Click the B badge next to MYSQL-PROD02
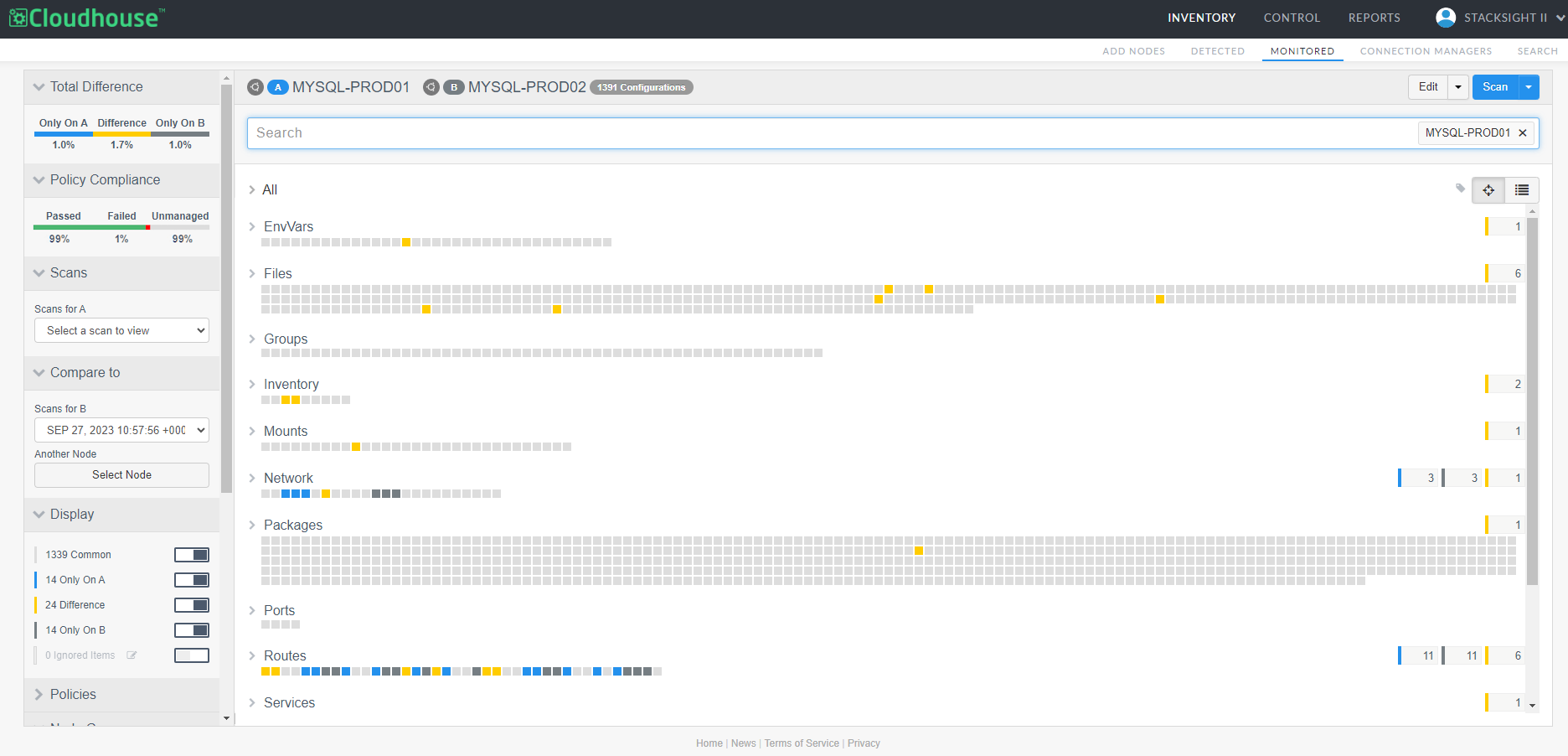The width and height of the screenshot is (1568, 756). 454,87
